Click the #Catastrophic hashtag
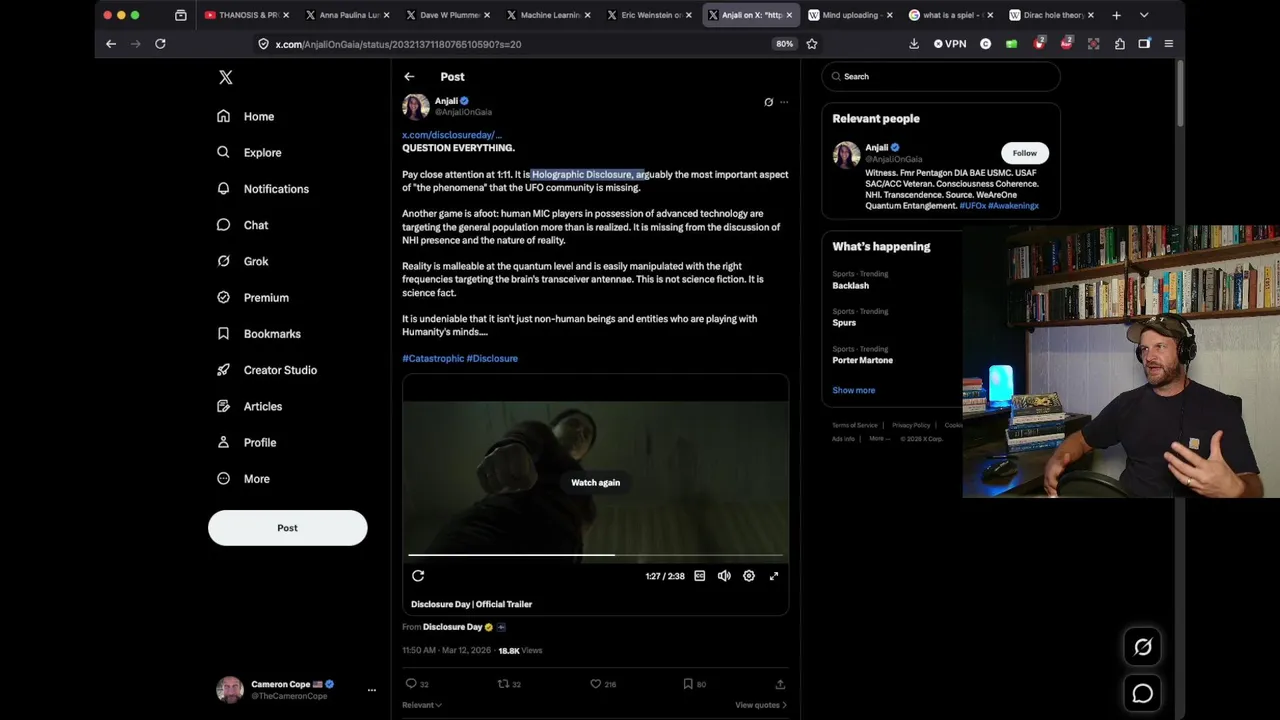1280x720 pixels. (433, 358)
